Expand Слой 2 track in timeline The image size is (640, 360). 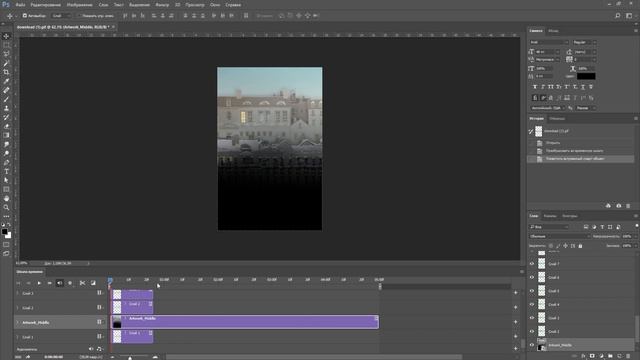[18, 308]
